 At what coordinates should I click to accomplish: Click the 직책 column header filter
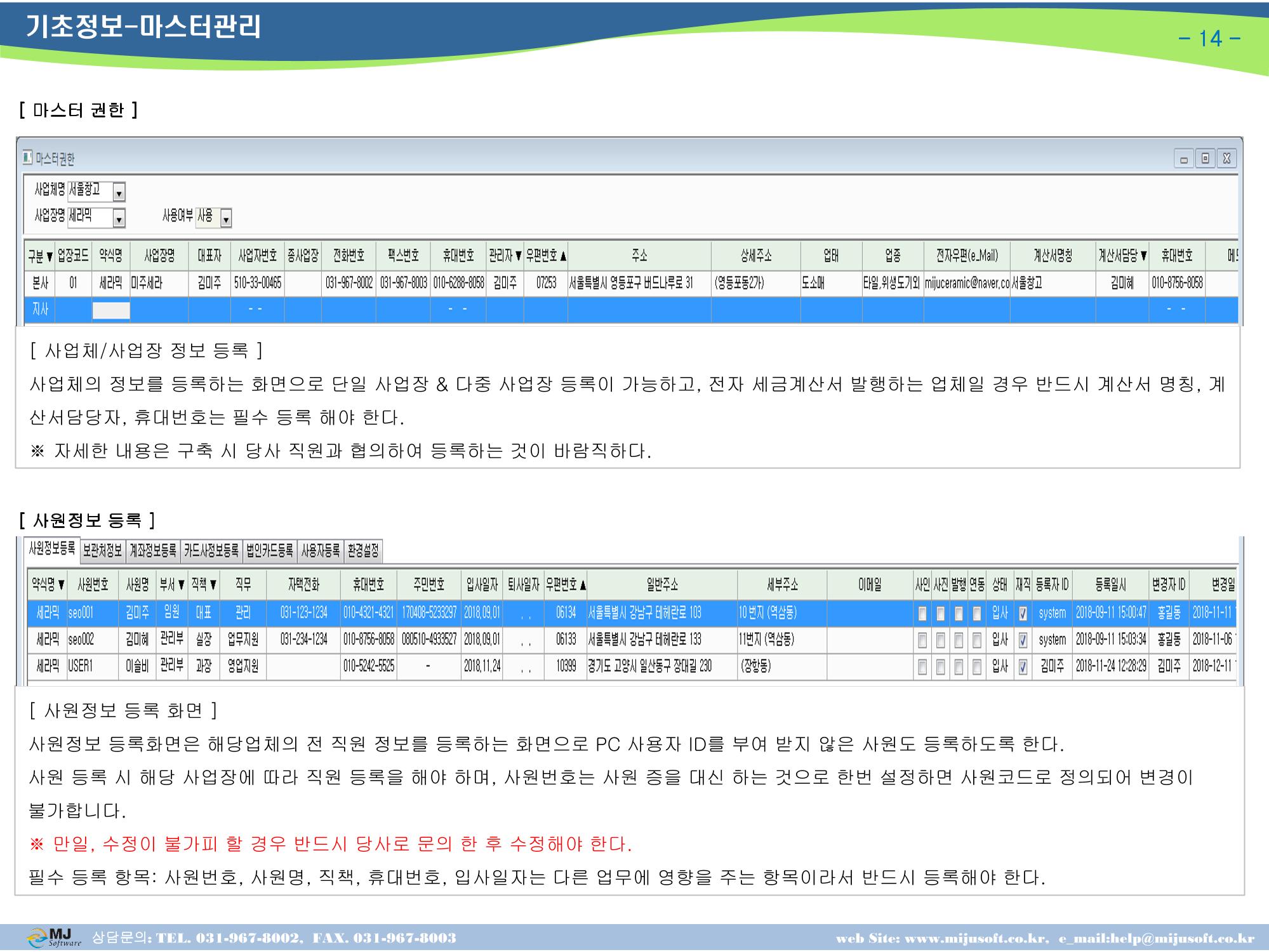tap(204, 584)
